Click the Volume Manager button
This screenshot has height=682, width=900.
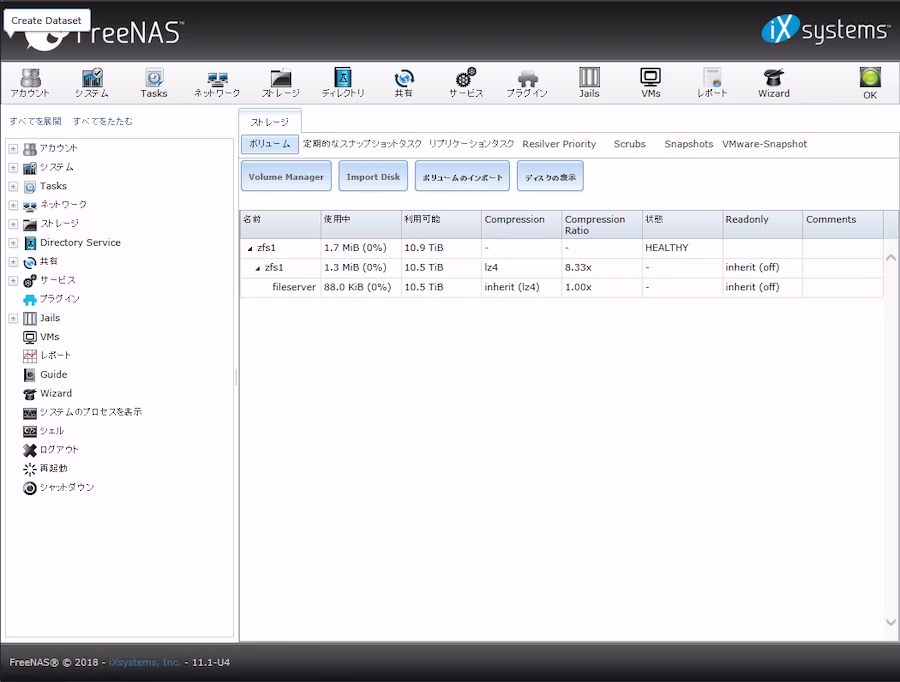click(x=286, y=177)
